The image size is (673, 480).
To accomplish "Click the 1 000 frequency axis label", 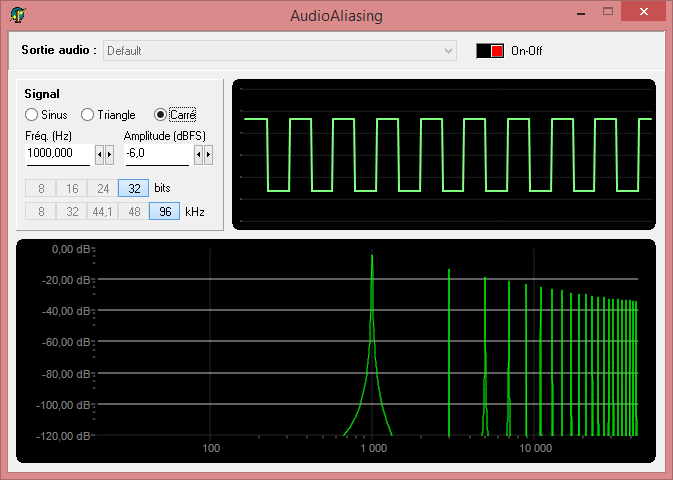I will [x=373, y=448].
